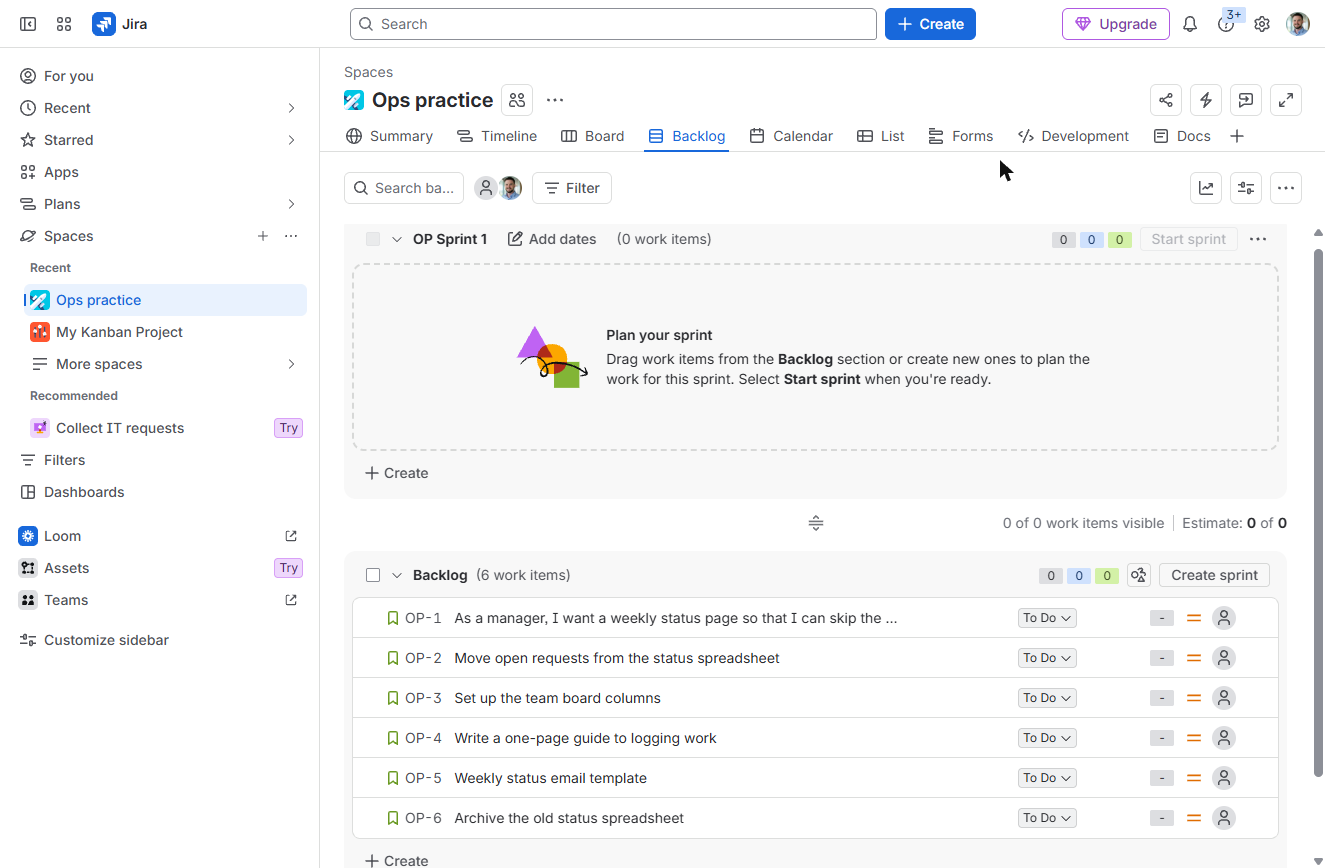Open the team members icon beside Ops practice
Viewport: 1325px width, 868px height.
pyautogui.click(x=517, y=100)
